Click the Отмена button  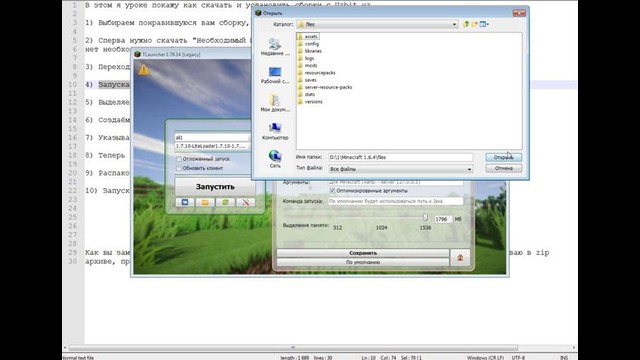coord(503,168)
